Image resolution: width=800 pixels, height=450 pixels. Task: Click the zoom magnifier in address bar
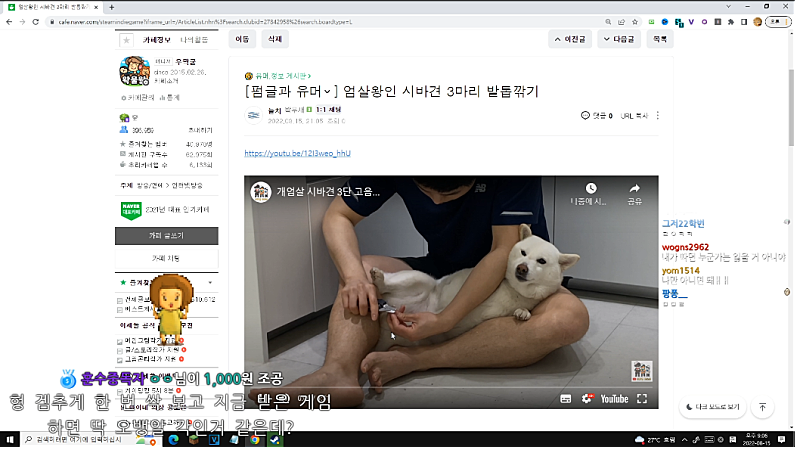[608, 22]
